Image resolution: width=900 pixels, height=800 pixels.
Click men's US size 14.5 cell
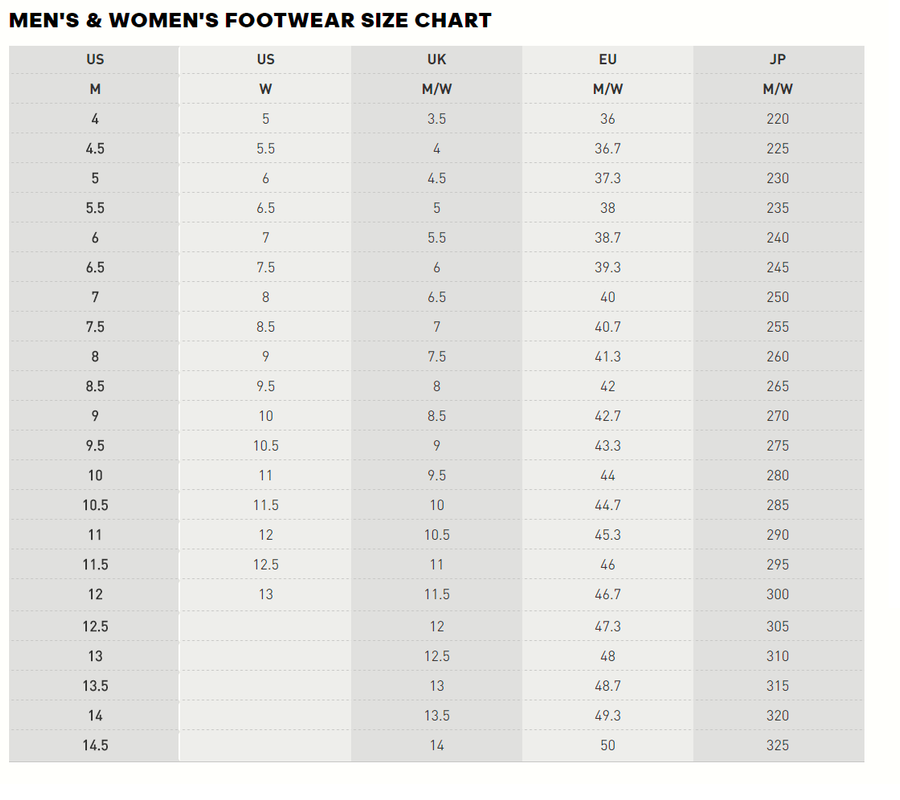click(95, 745)
